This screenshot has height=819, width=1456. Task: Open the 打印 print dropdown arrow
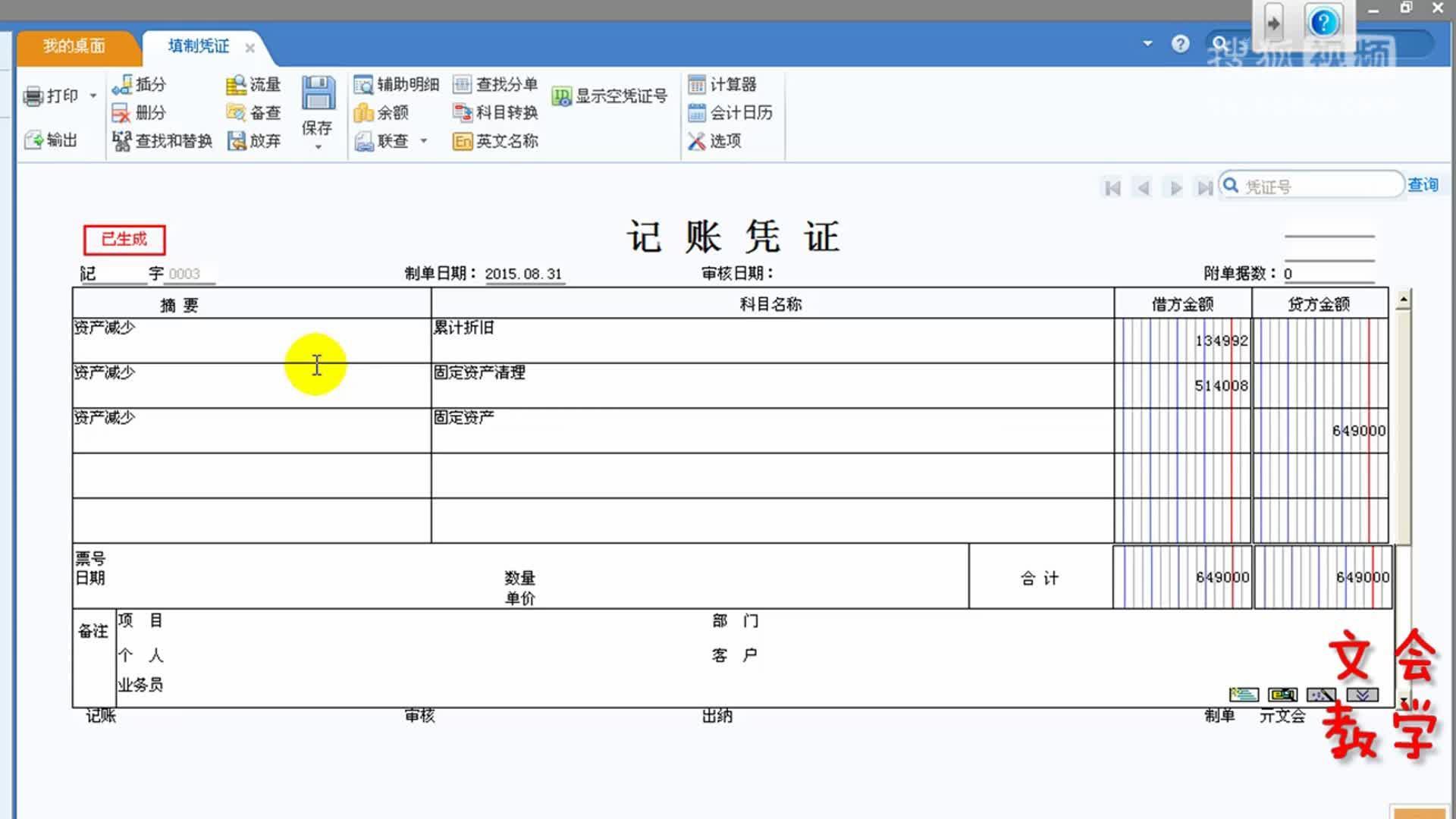tap(93, 96)
